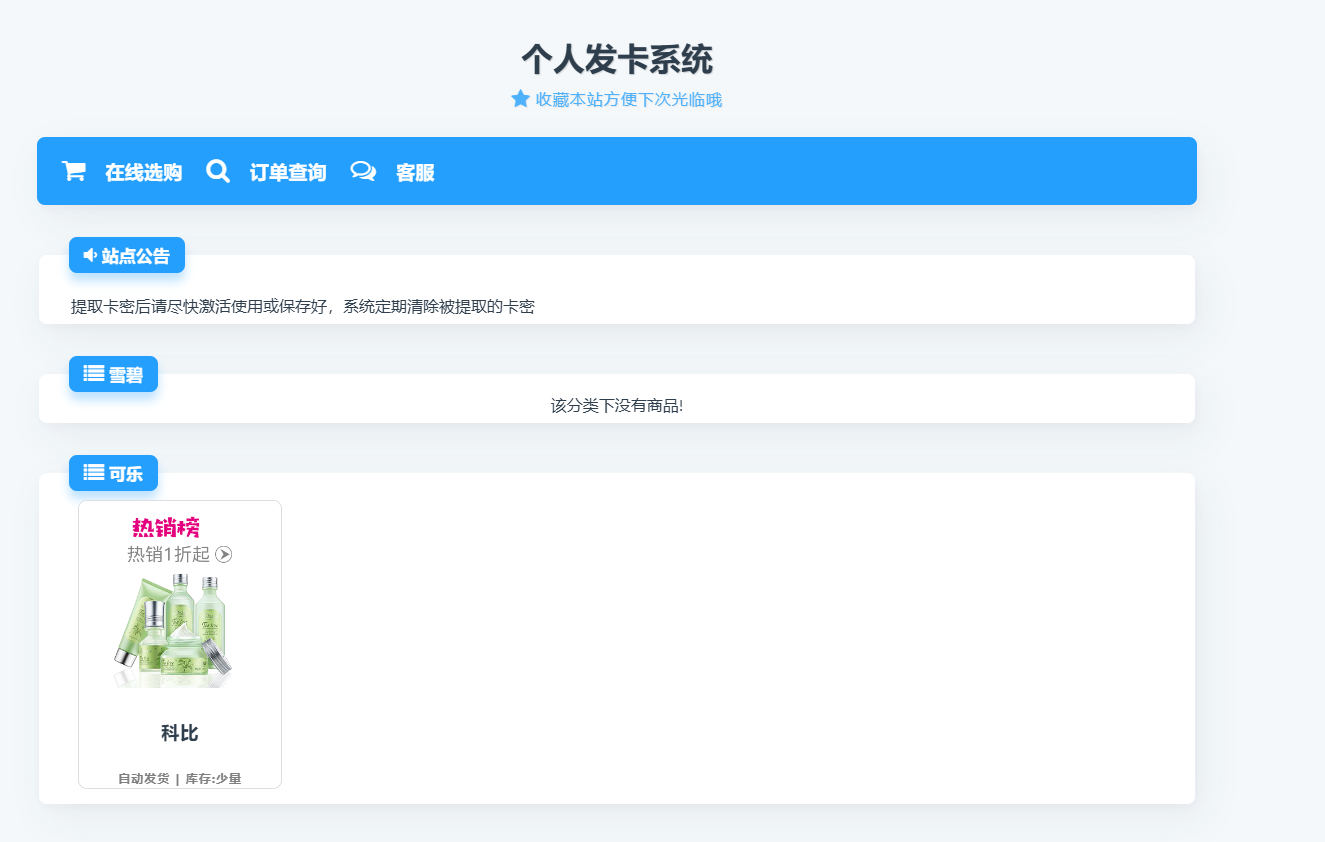The width and height of the screenshot is (1325, 842).
Task: Click the 收藏本站方便下次光临哦 link
Action: [x=628, y=100]
